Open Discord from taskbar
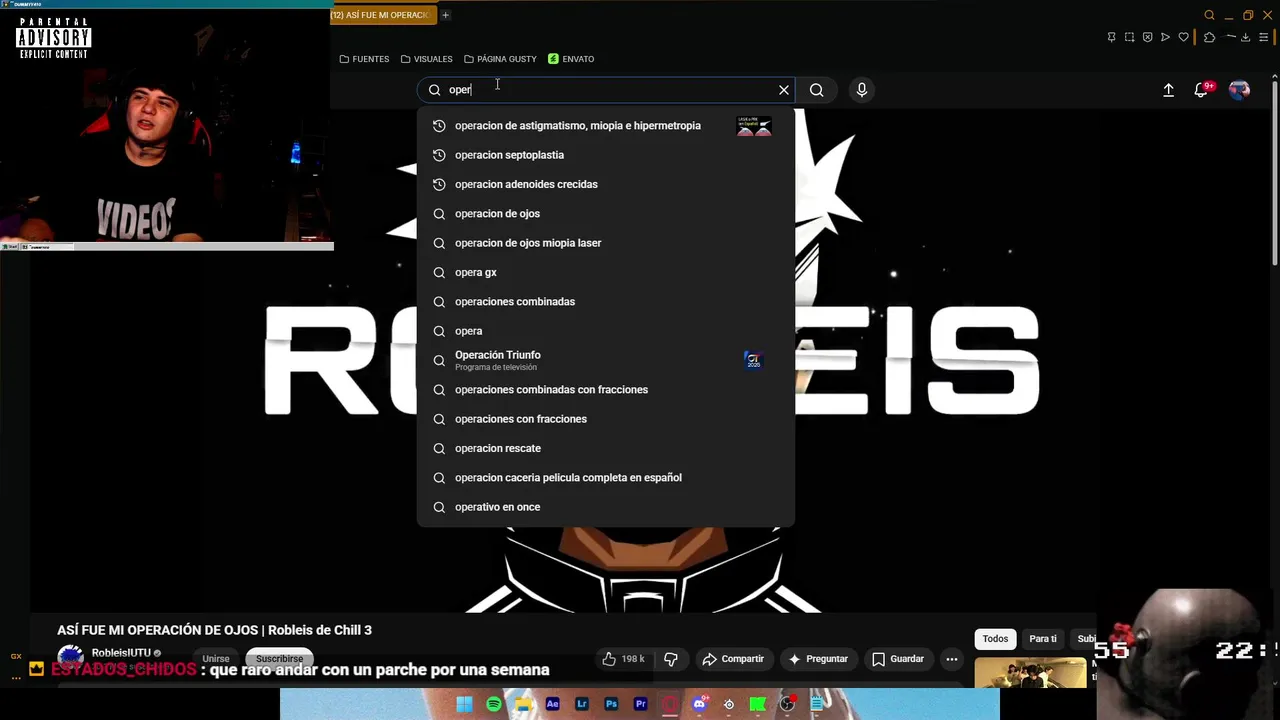This screenshot has height=720, width=1280. click(700, 705)
